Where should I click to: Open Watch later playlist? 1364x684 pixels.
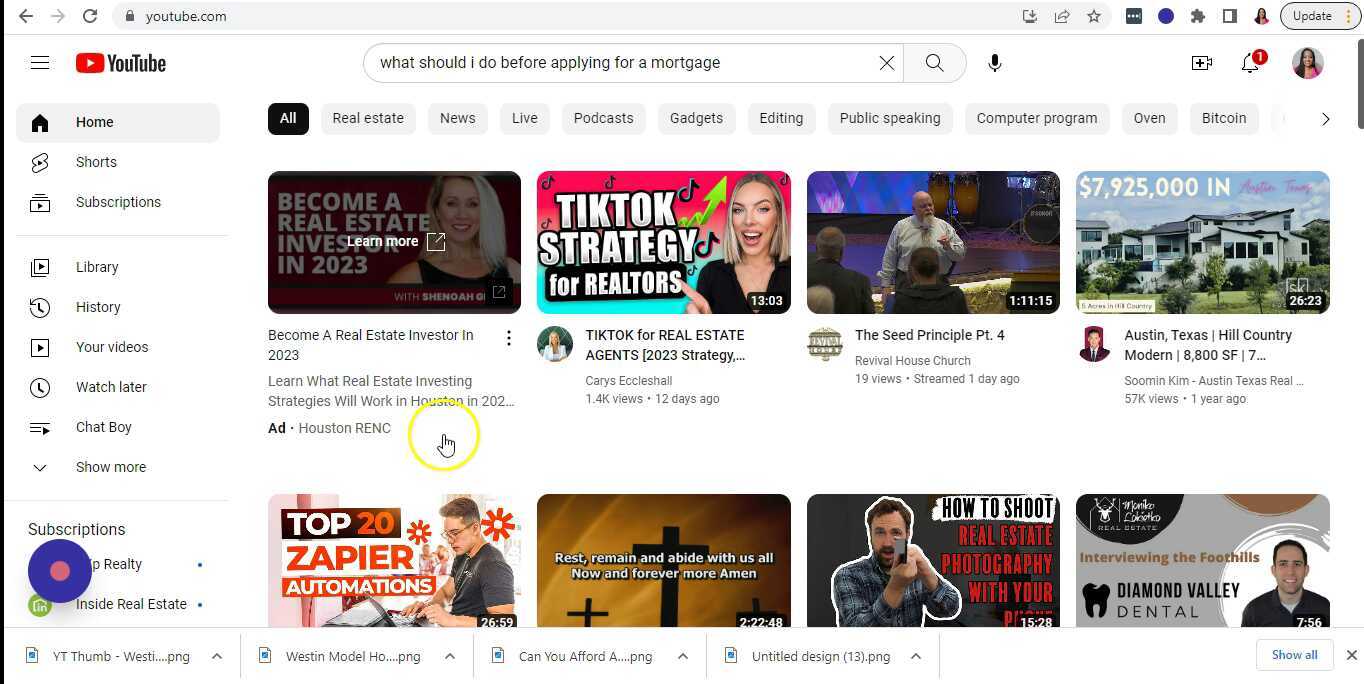tap(111, 387)
